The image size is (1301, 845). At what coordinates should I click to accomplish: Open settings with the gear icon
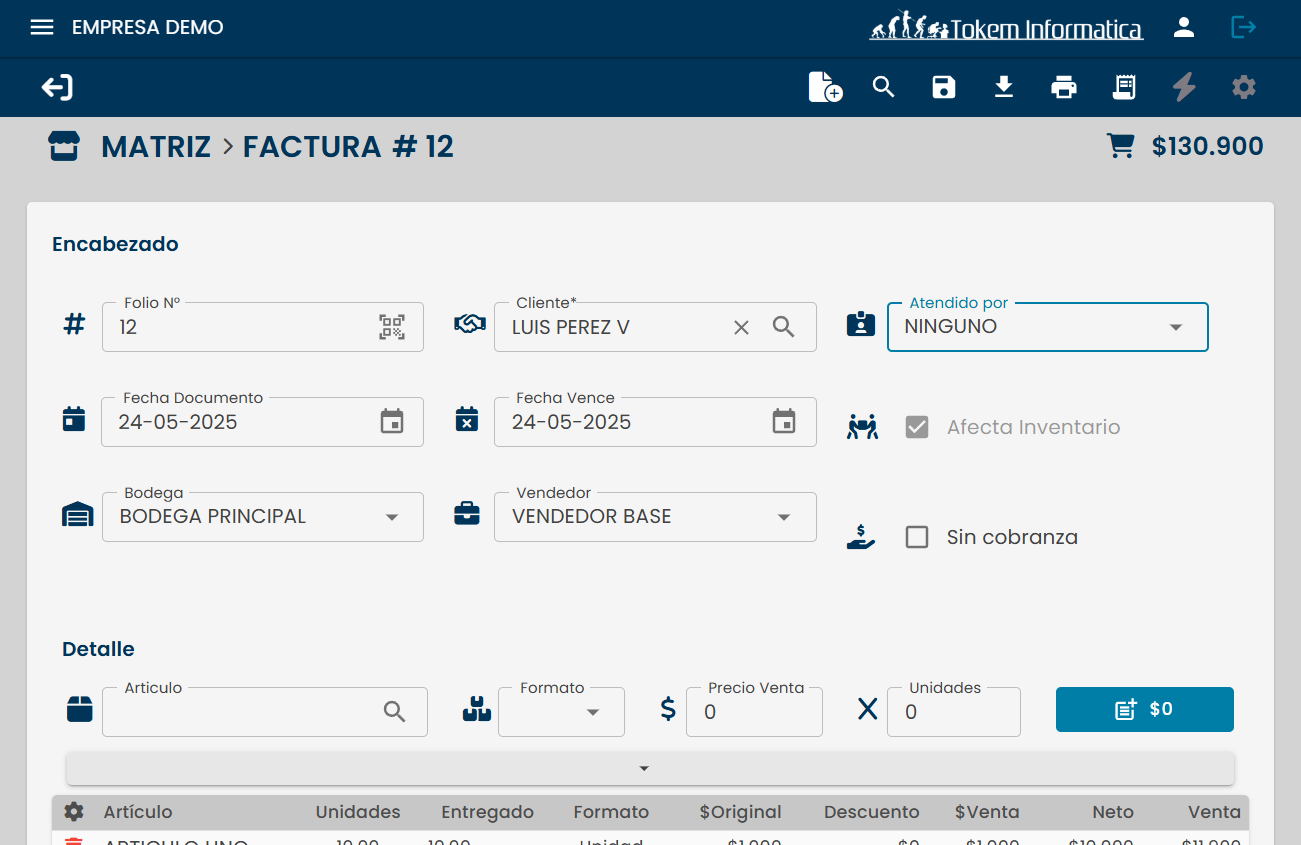pos(1243,87)
